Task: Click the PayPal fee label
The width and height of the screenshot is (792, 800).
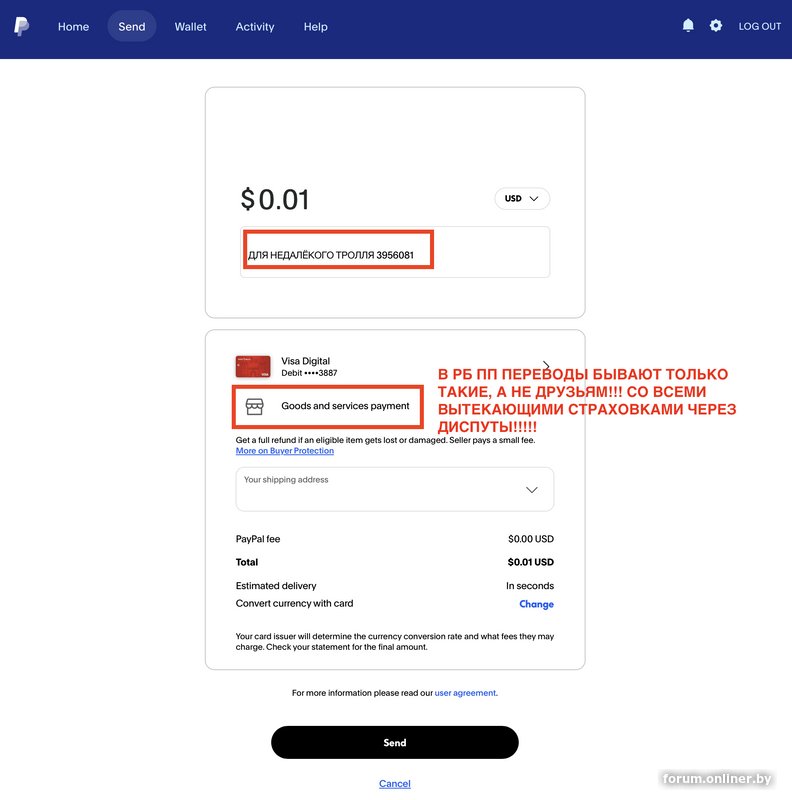Action: pyautogui.click(x=258, y=539)
